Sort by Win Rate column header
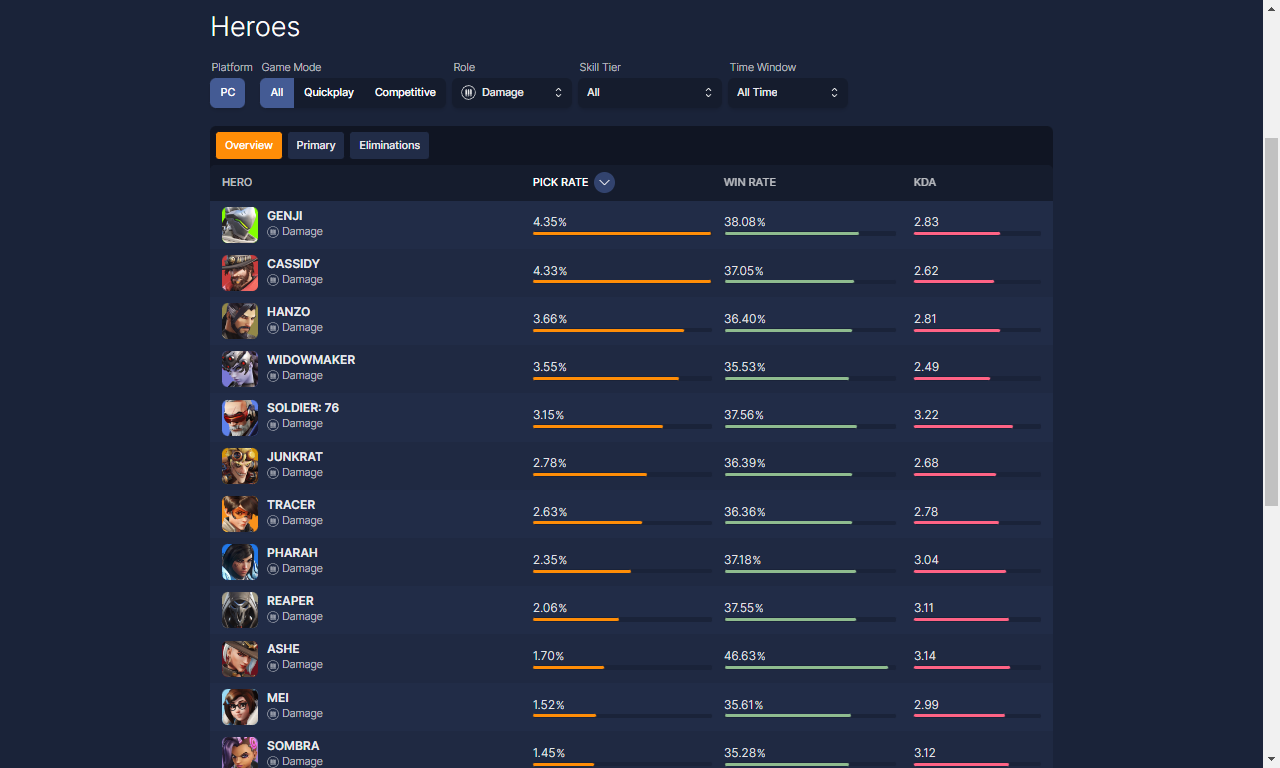1280x768 pixels. pyautogui.click(x=750, y=183)
